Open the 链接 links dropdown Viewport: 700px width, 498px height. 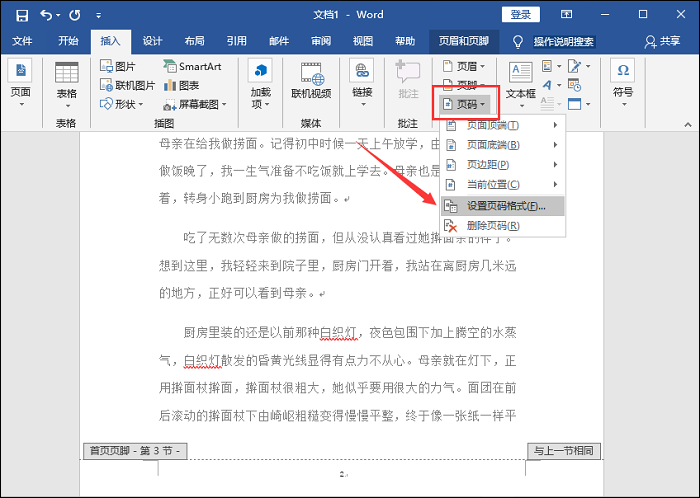362,84
